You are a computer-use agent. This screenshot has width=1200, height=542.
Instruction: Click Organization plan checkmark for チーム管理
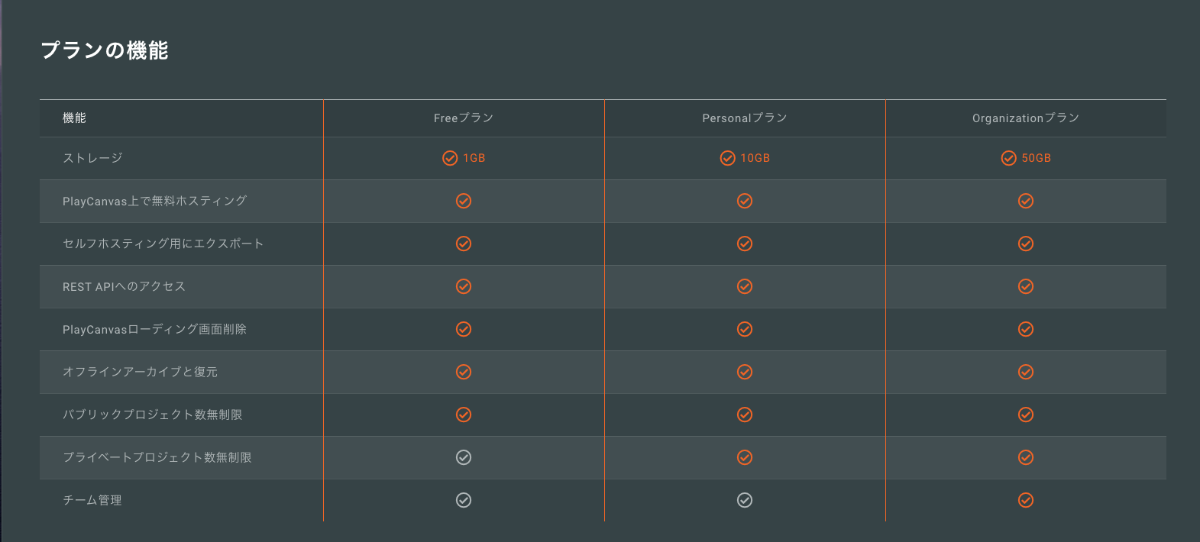pos(1025,500)
